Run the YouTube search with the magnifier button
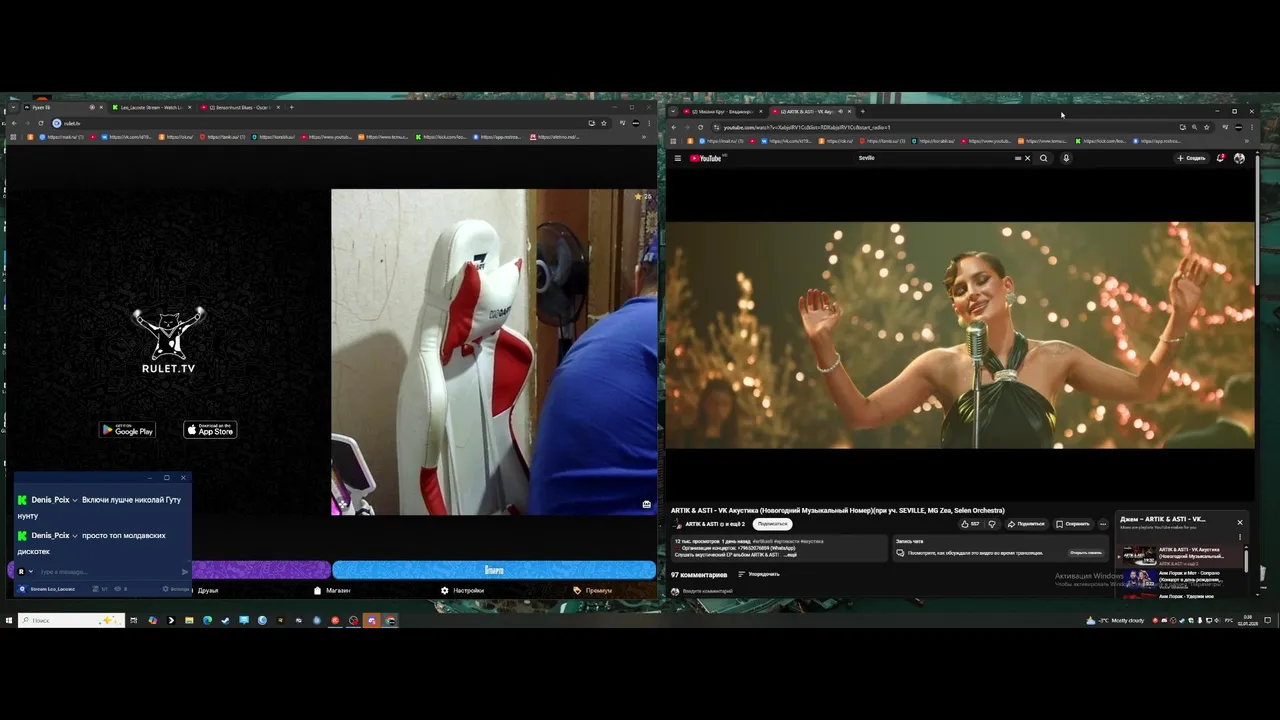This screenshot has width=1280, height=720. tap(1043, 158)
